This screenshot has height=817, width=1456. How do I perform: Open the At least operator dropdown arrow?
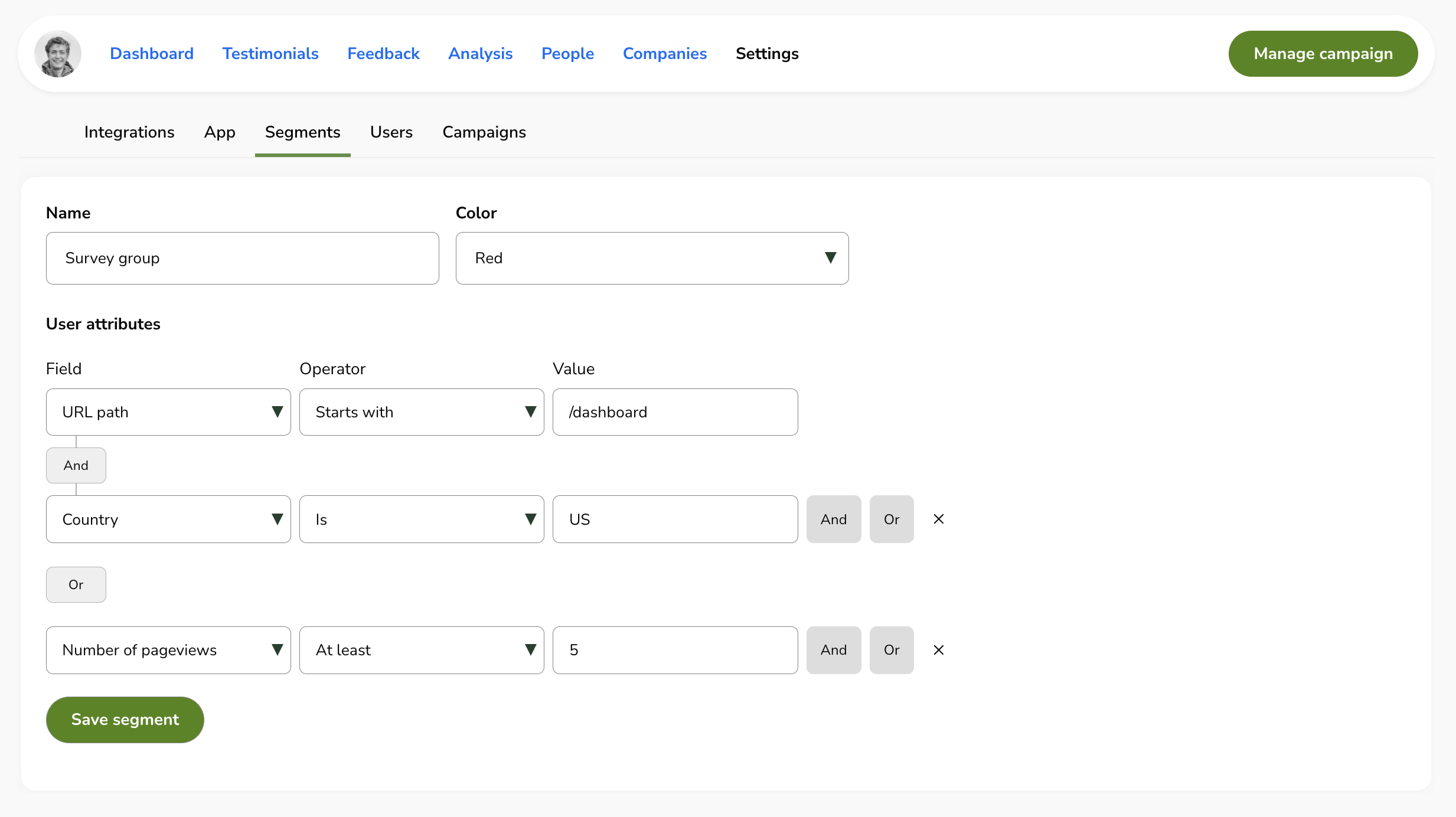click(x=530, y=650)
